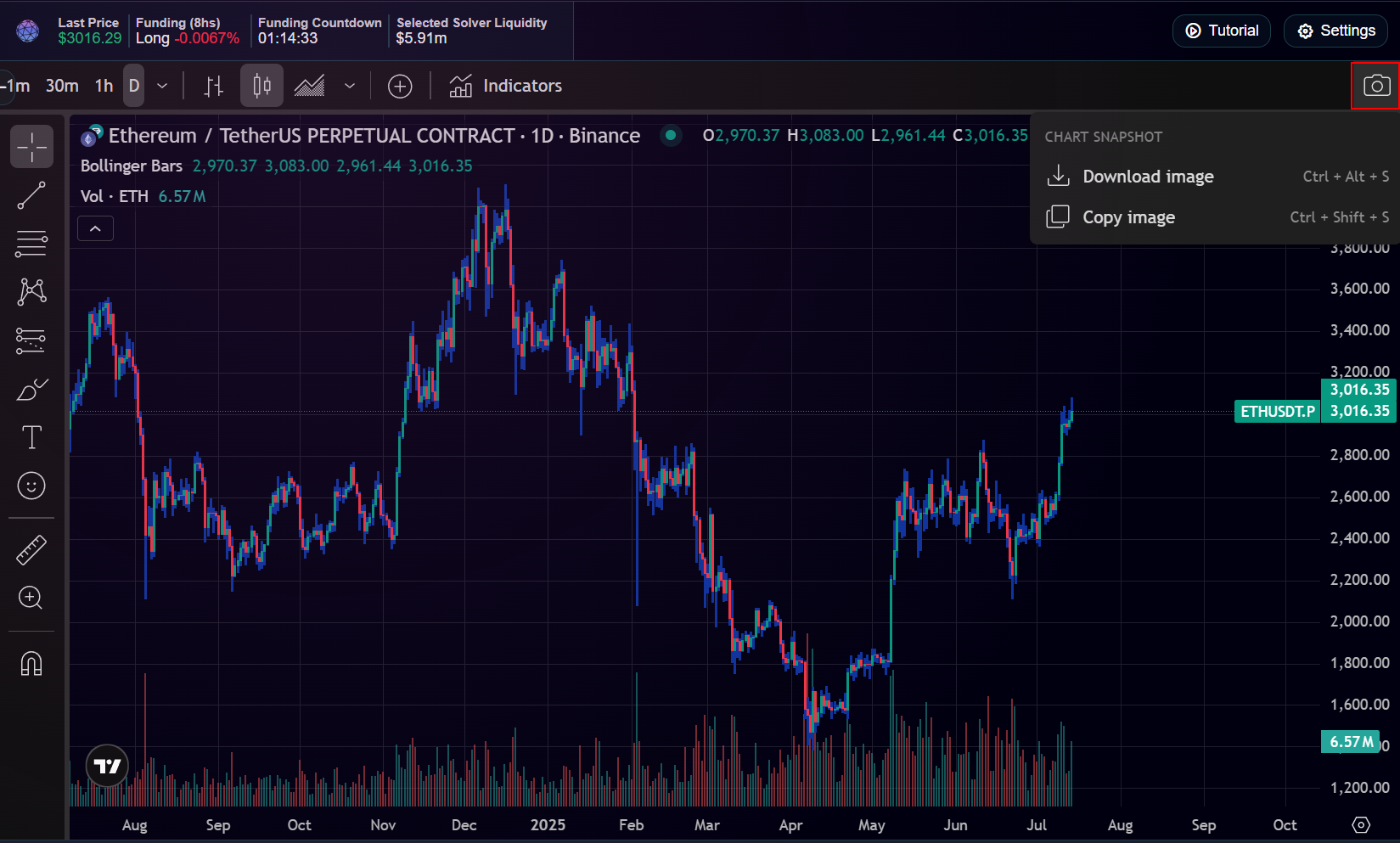Select the text annotation tool
Screen dimensions: 1400x843
pyautogui.click(x=31, y=437)
